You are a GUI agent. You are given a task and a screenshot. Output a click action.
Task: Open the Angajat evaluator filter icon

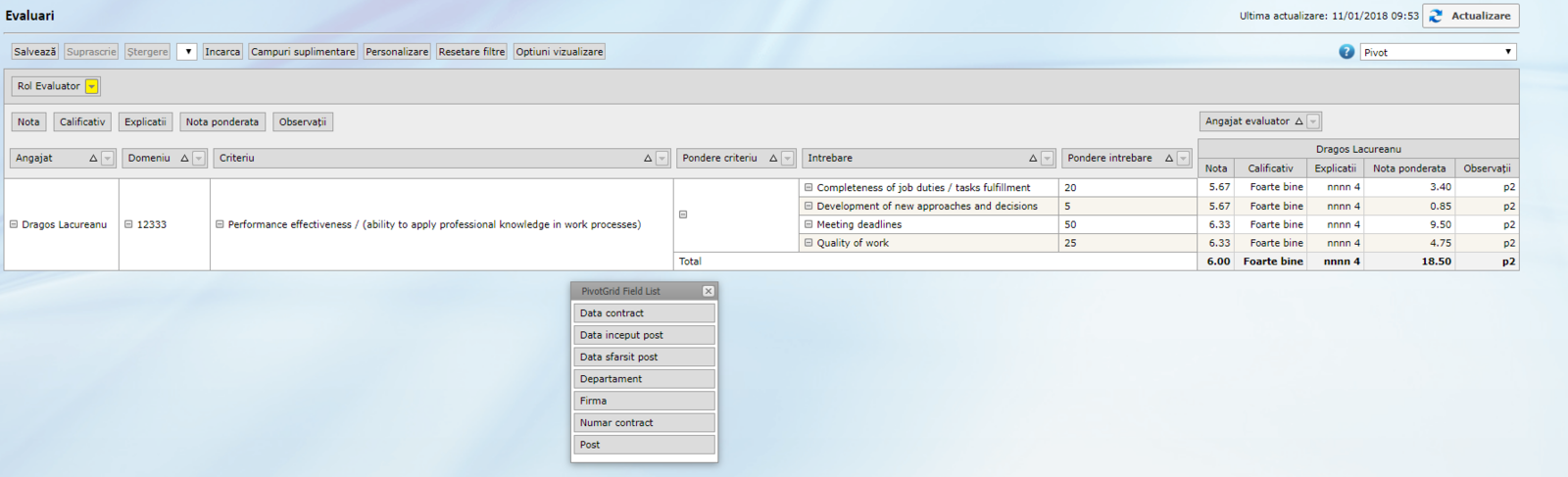(1313, 121)
